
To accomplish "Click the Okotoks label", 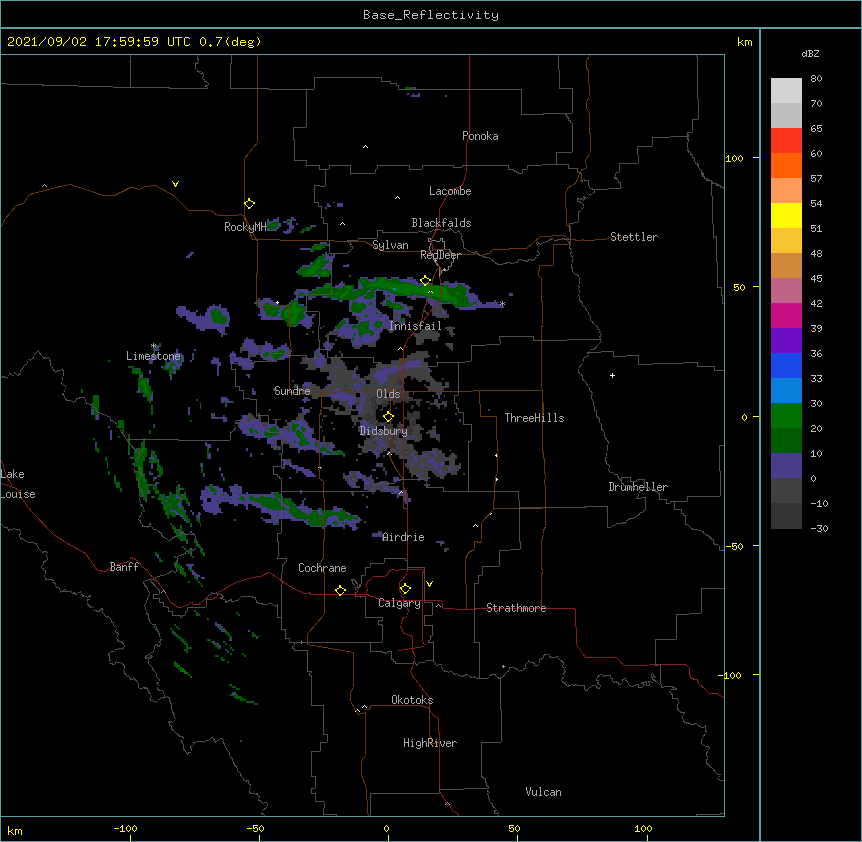I will pos(412,700).
